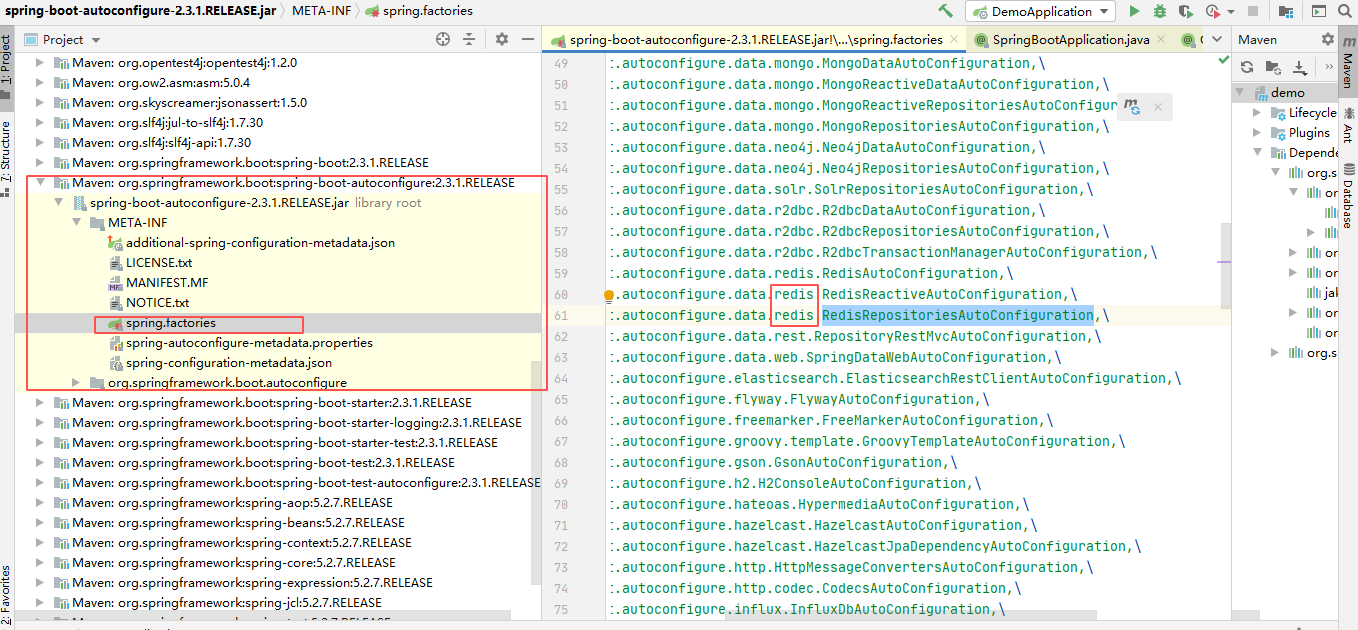Image resolution: width=1358 pixels, height=630 pixels.
Task: Dismiss the floating Maven reload popup
Action: 1157,106
